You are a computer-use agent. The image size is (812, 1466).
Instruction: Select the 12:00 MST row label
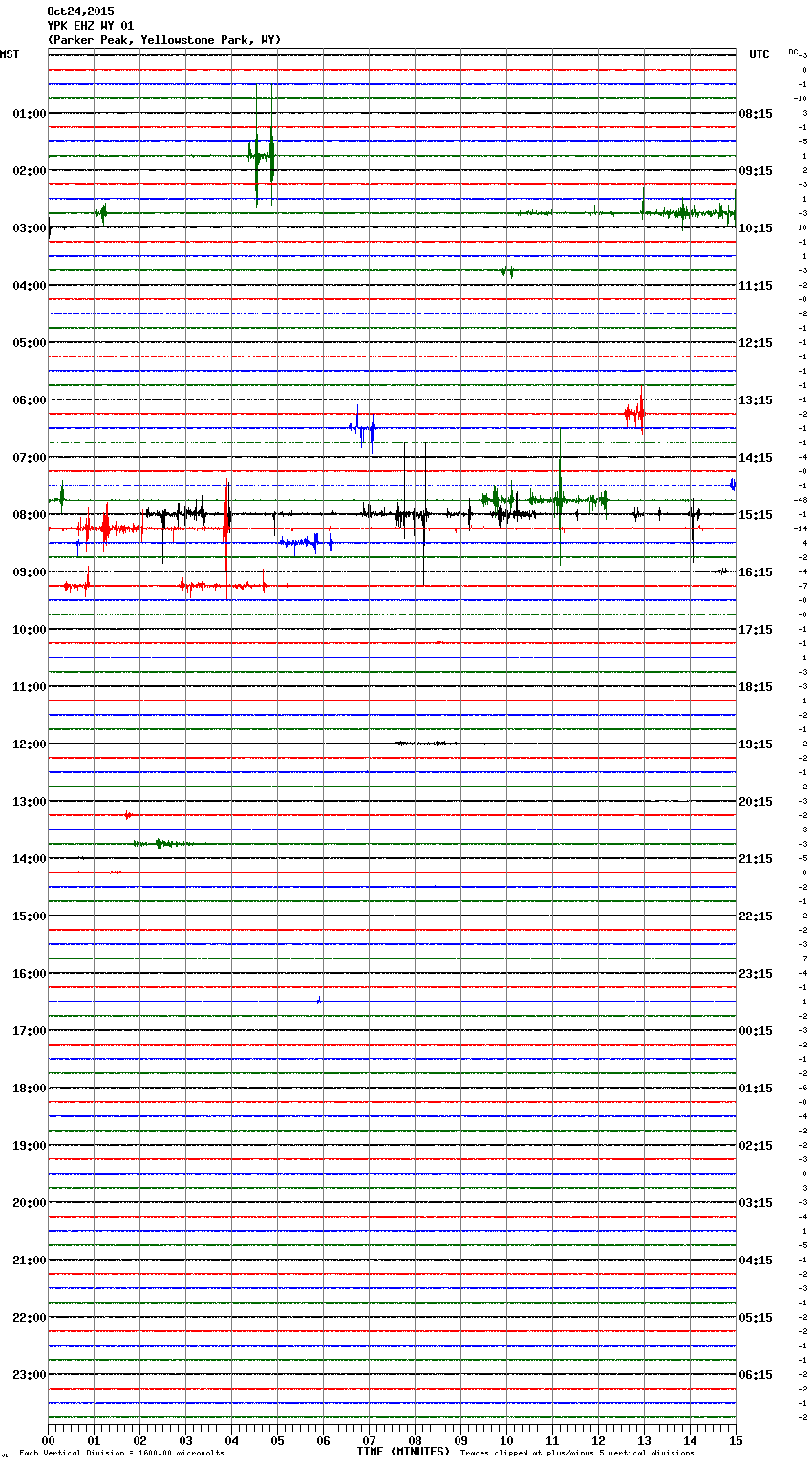point(30,744)
